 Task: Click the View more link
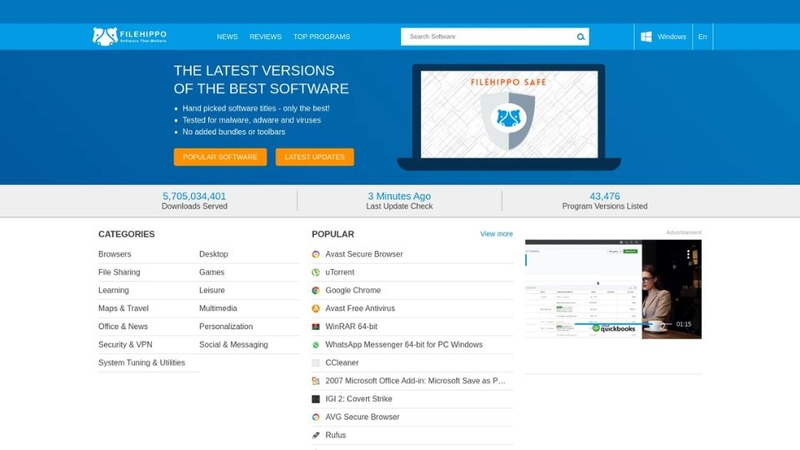496,234
